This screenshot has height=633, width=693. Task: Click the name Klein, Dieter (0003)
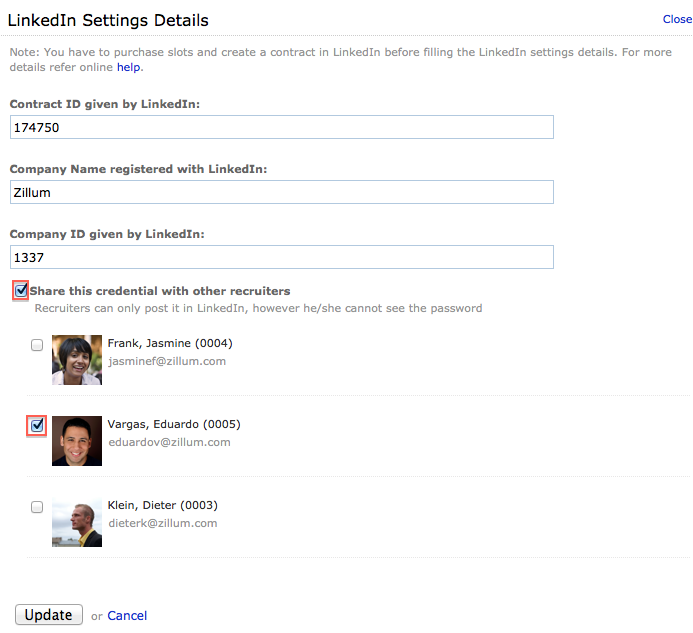coord(162,505)
